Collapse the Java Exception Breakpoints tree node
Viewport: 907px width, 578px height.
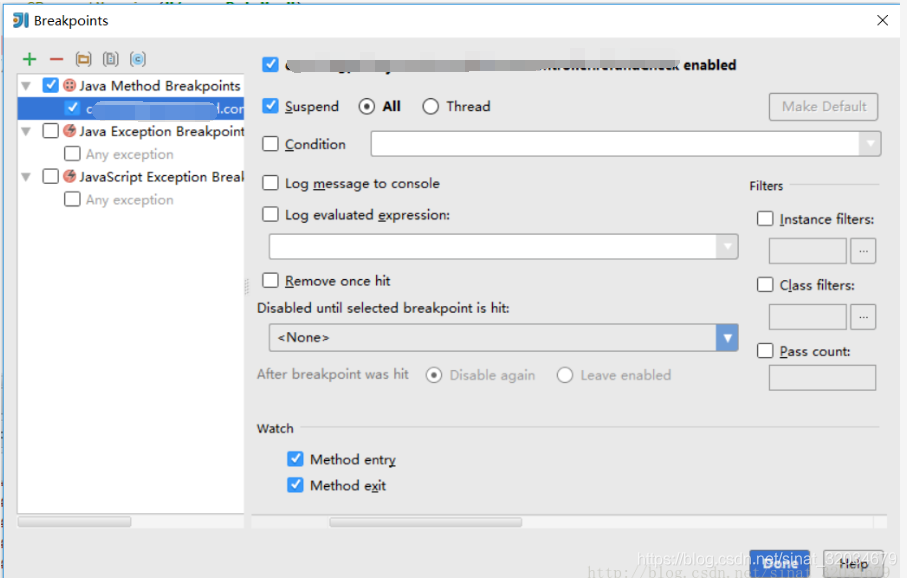click(26, 131)
